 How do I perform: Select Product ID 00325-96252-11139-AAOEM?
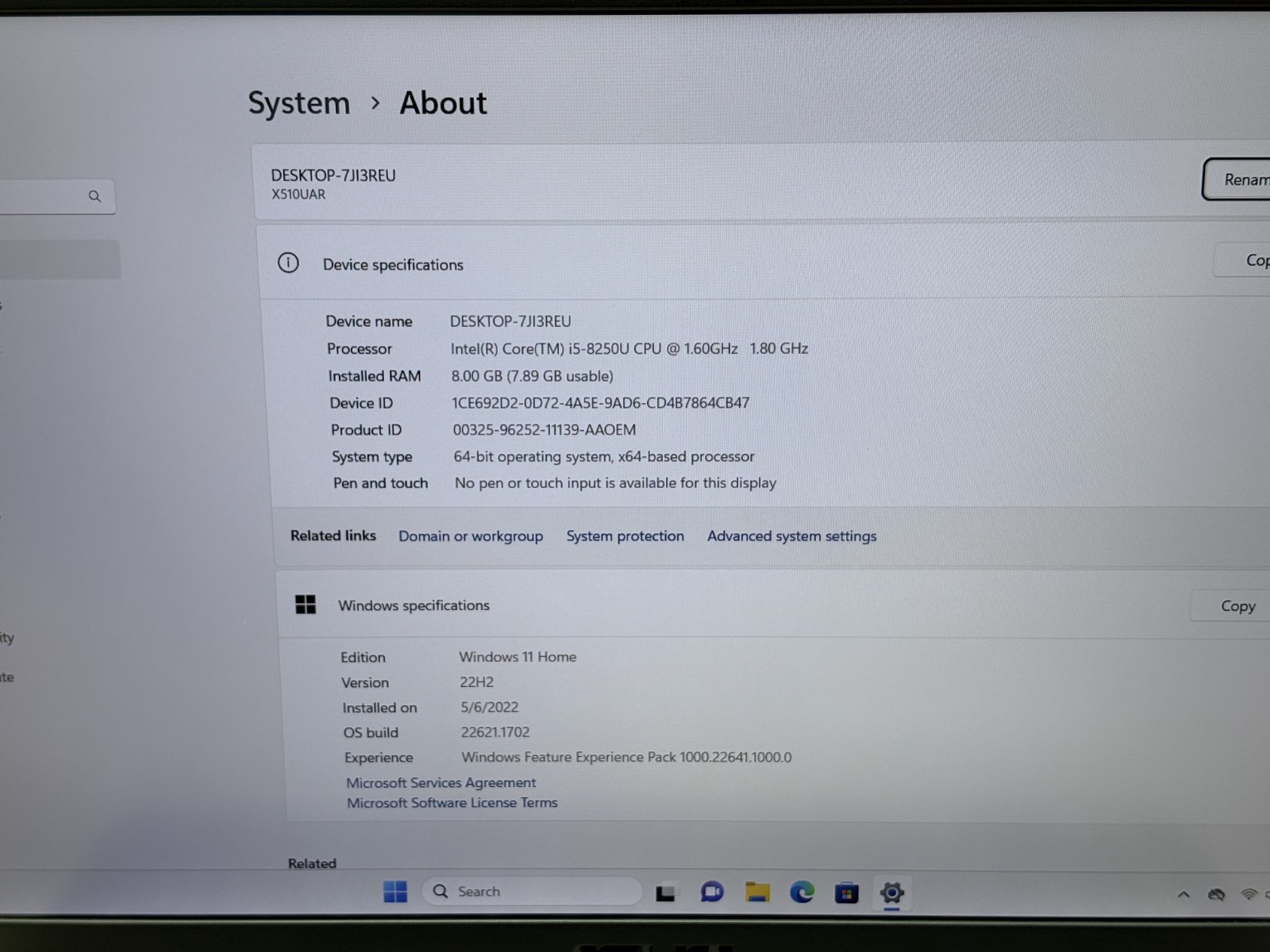(x=545, y=430)
